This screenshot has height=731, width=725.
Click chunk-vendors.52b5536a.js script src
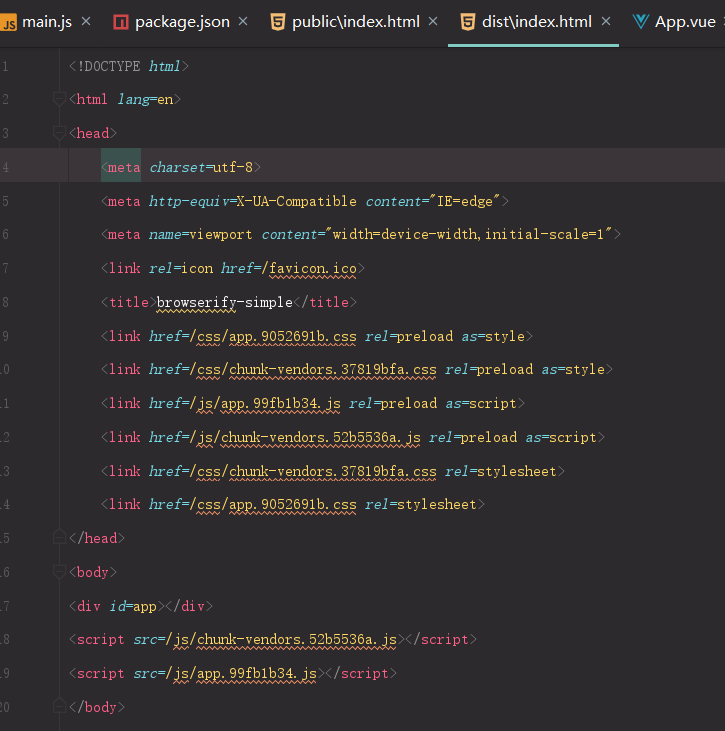[x=297, y=640]
